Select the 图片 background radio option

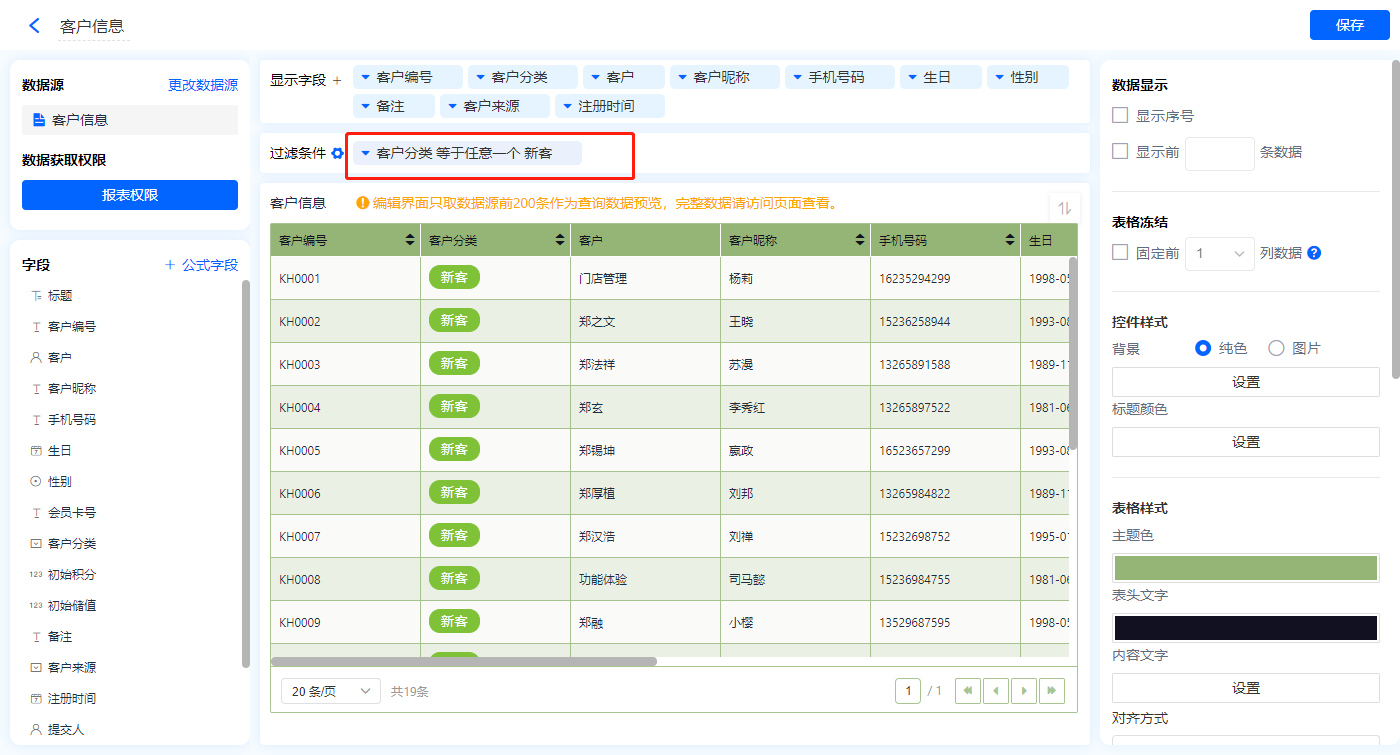(1276, 348)
